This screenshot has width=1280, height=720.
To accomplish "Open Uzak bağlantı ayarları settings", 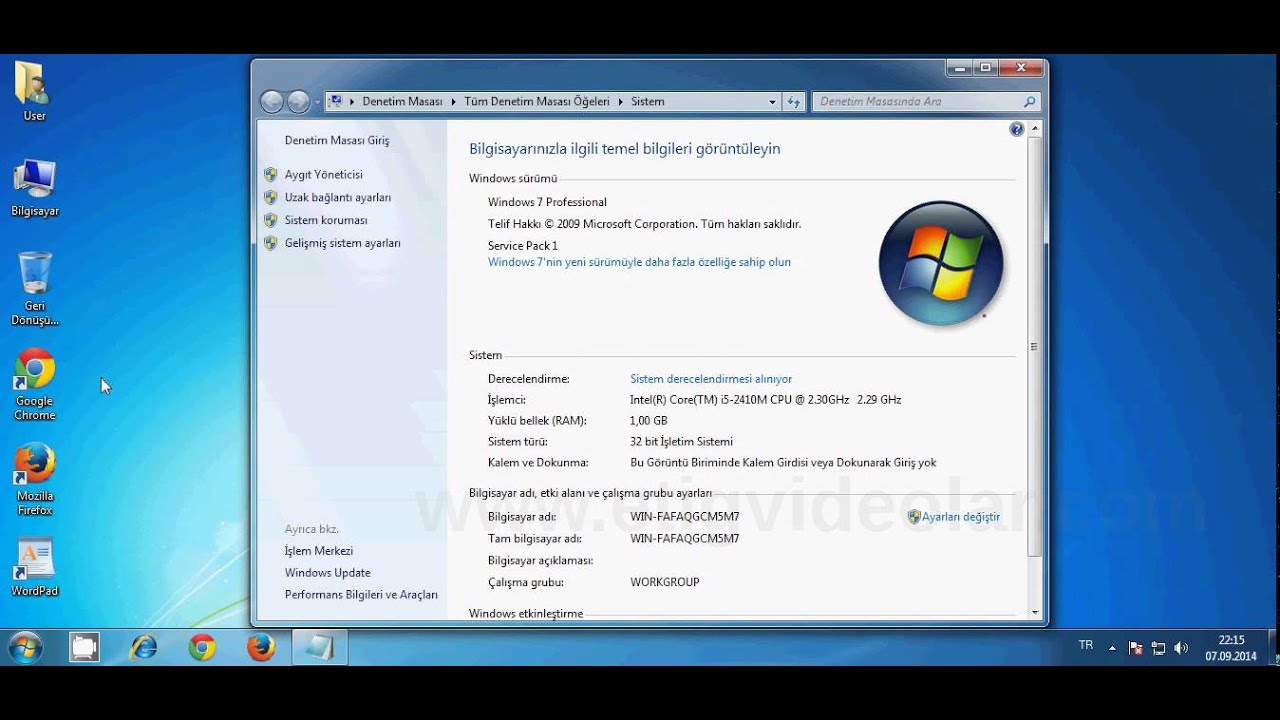I will 339,197.
